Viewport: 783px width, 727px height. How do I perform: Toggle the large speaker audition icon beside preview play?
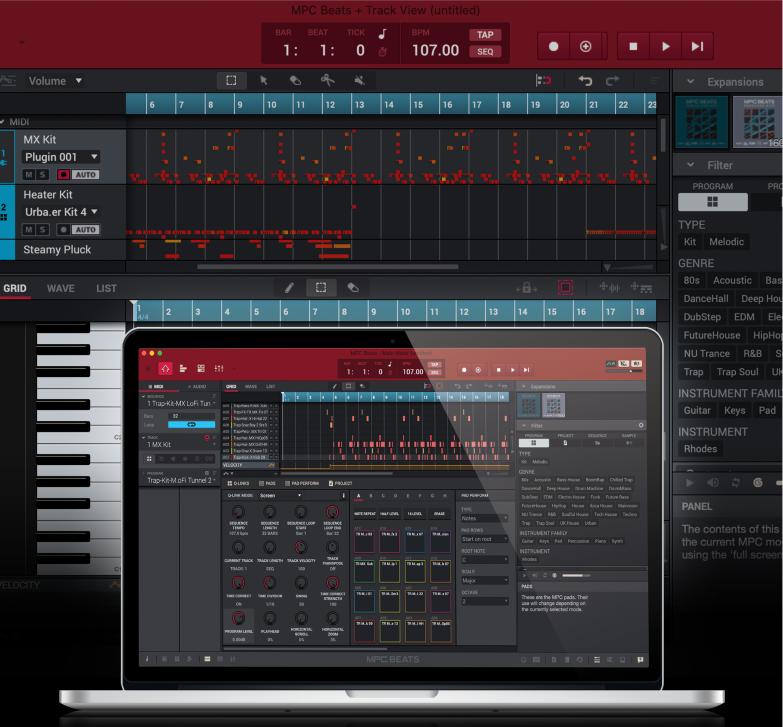click(x=713, y=482)
